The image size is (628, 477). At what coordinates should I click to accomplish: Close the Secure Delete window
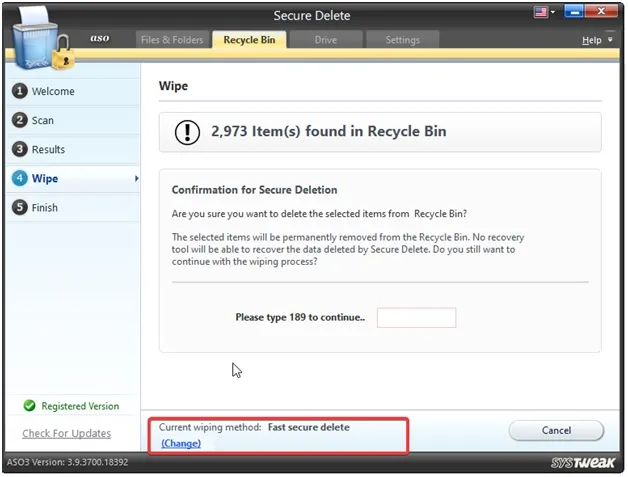[x=601, y=12]
